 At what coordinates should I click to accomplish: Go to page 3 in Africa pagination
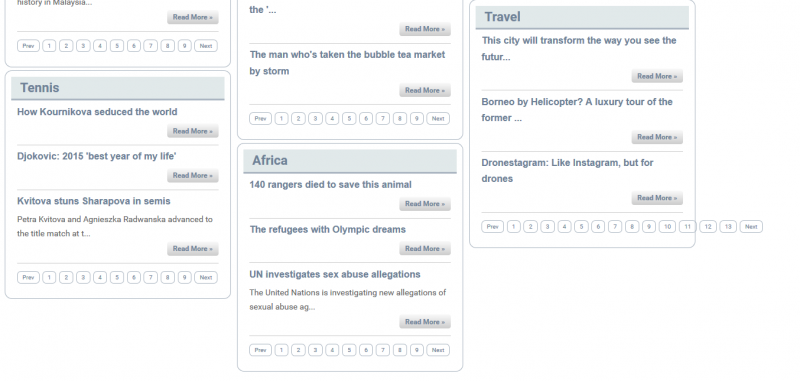tap(315, 350)
